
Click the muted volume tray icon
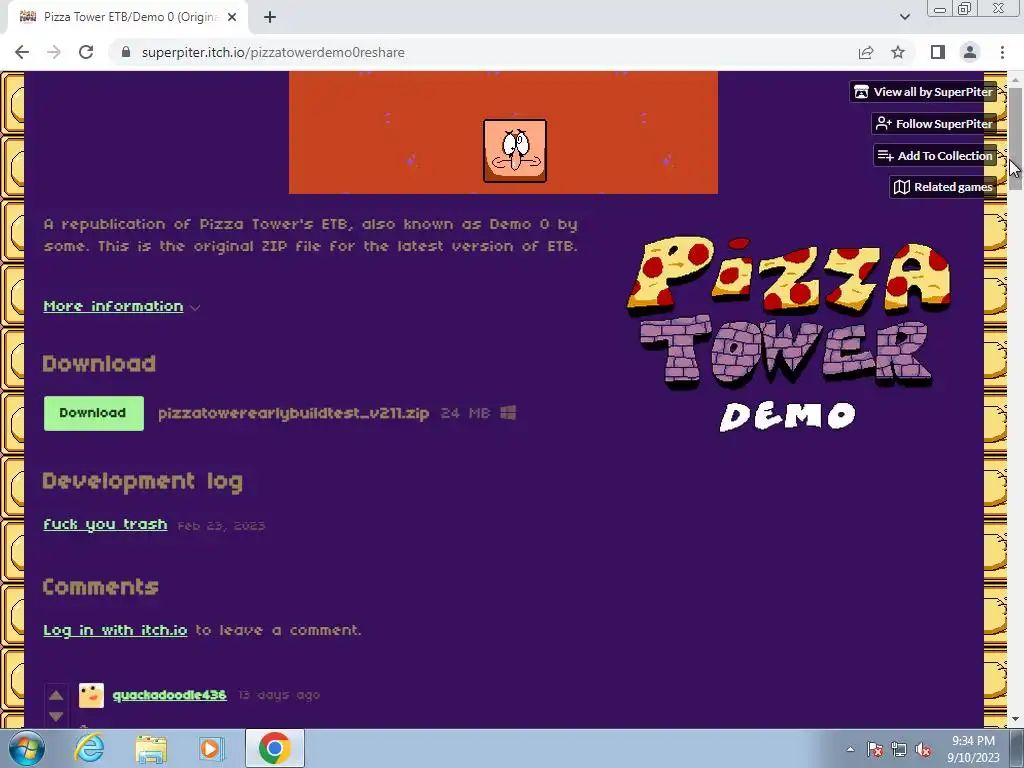923,749
